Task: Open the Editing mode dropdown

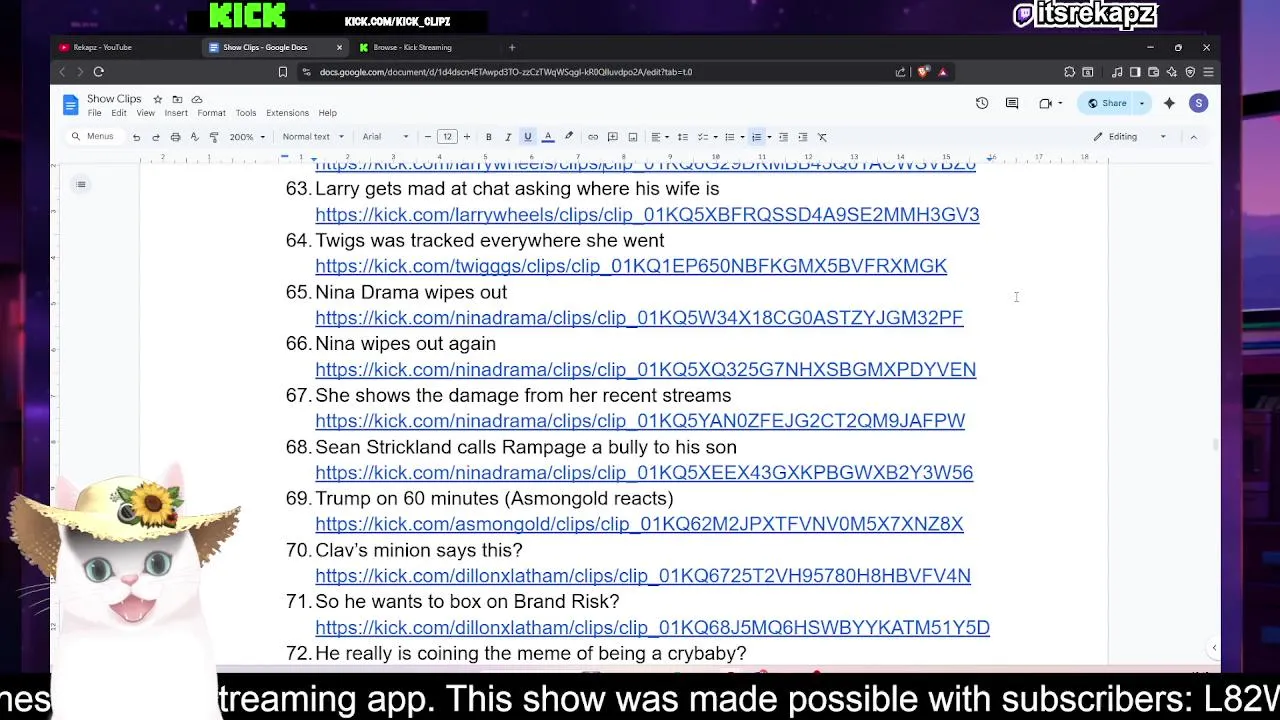Action: (x=1129, y=137)
